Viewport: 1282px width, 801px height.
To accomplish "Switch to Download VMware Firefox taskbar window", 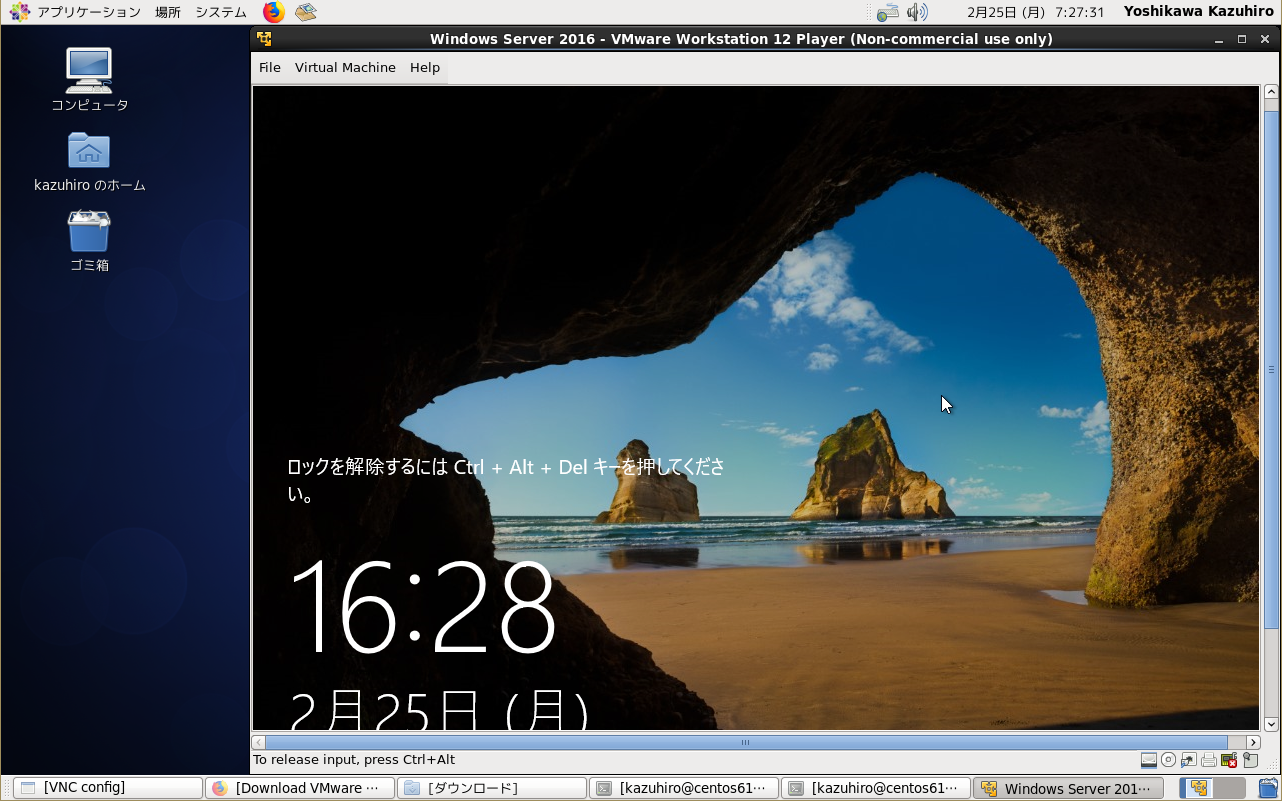I will 299,788.
